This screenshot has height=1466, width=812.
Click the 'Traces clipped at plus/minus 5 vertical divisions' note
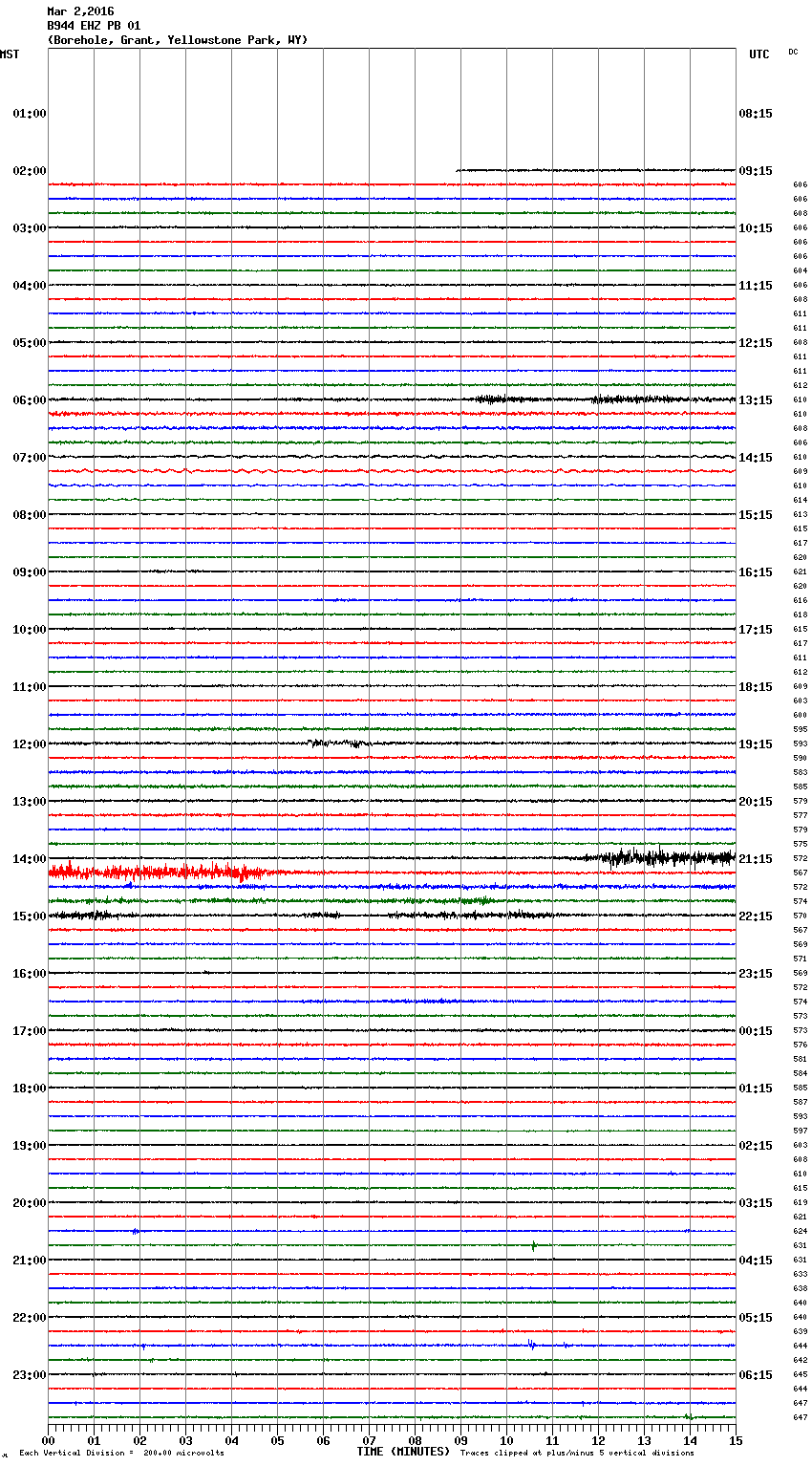[x=577, y=1454]
